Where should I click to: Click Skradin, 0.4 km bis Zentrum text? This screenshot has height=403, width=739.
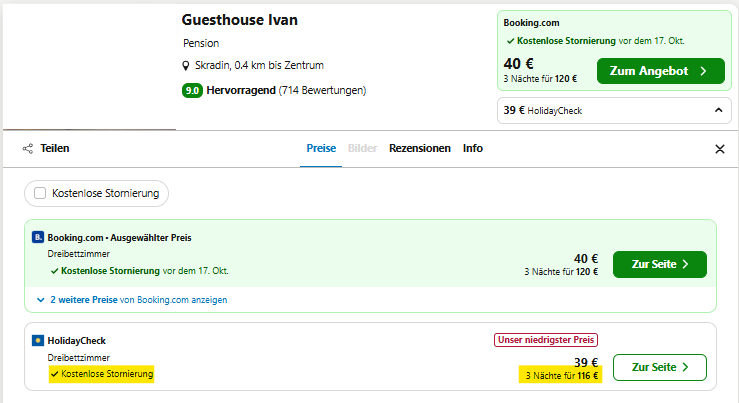pos(259,66)
